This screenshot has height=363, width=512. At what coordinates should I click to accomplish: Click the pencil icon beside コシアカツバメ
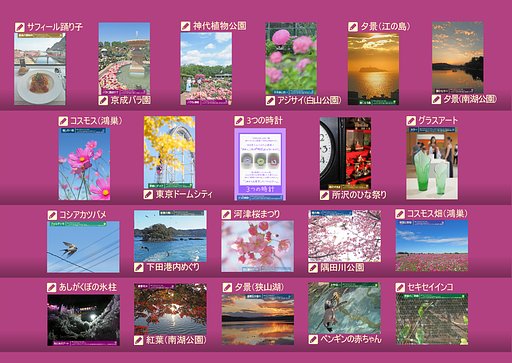[x=52, y=215]
